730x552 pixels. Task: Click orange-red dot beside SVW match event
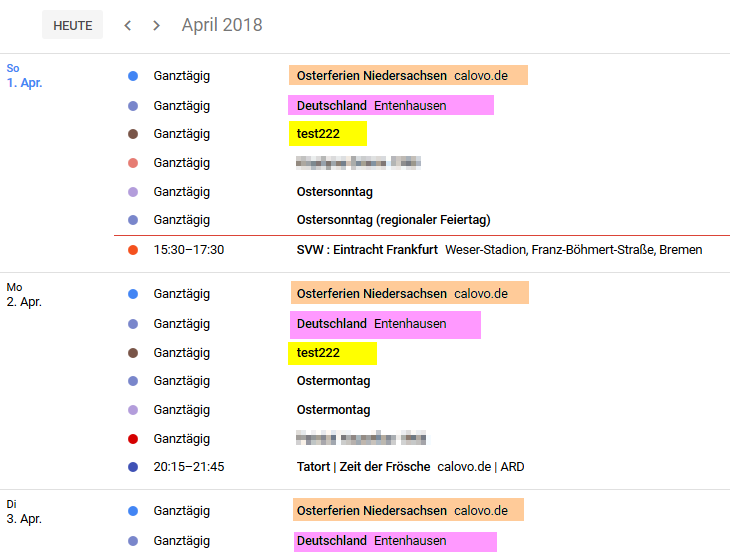click(x=133, y=250)
